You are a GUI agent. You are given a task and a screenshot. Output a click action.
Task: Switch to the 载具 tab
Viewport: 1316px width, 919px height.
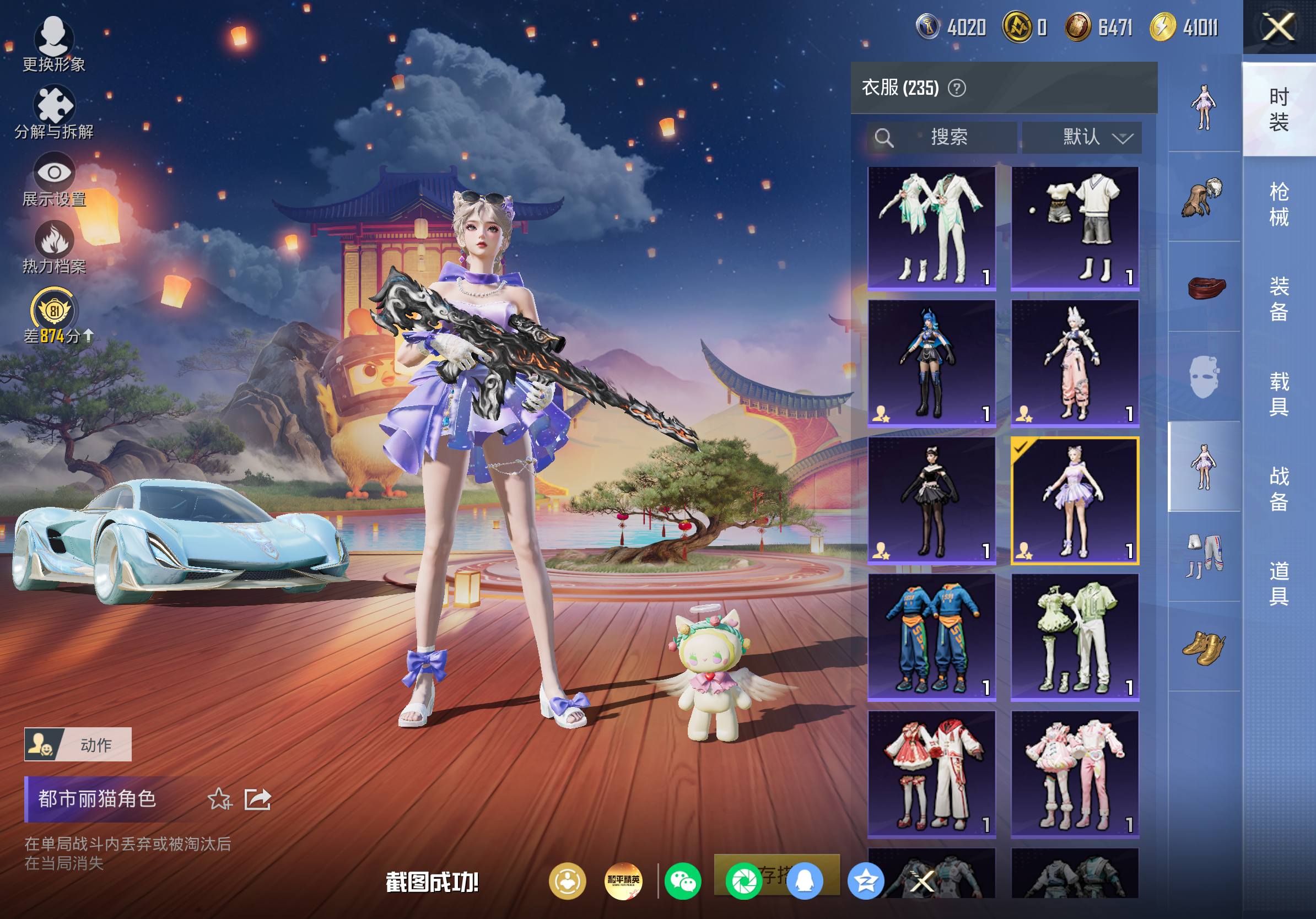click(x=1279, y=393)
